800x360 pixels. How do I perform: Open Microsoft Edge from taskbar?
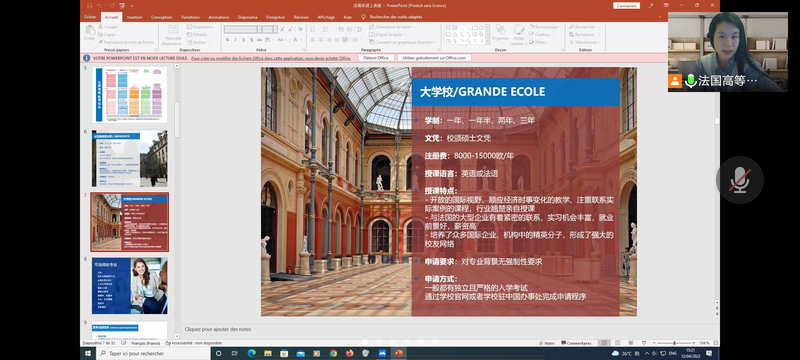pos(251,353)
